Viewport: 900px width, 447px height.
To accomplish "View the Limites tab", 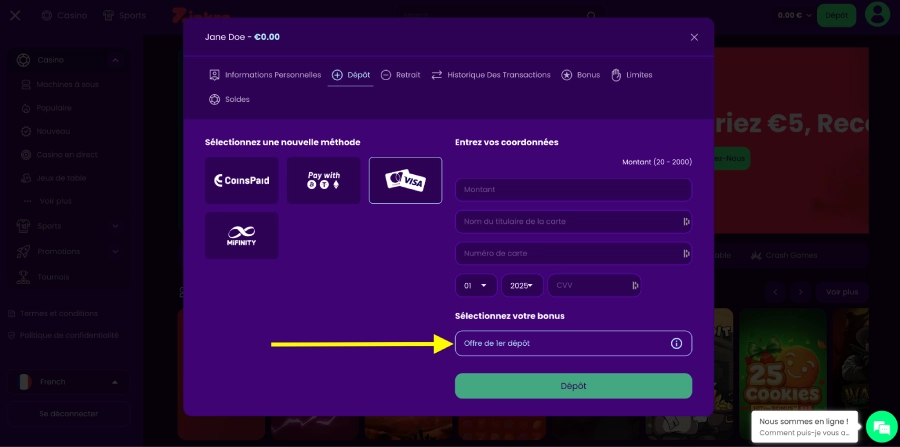I will pos(631,75).
